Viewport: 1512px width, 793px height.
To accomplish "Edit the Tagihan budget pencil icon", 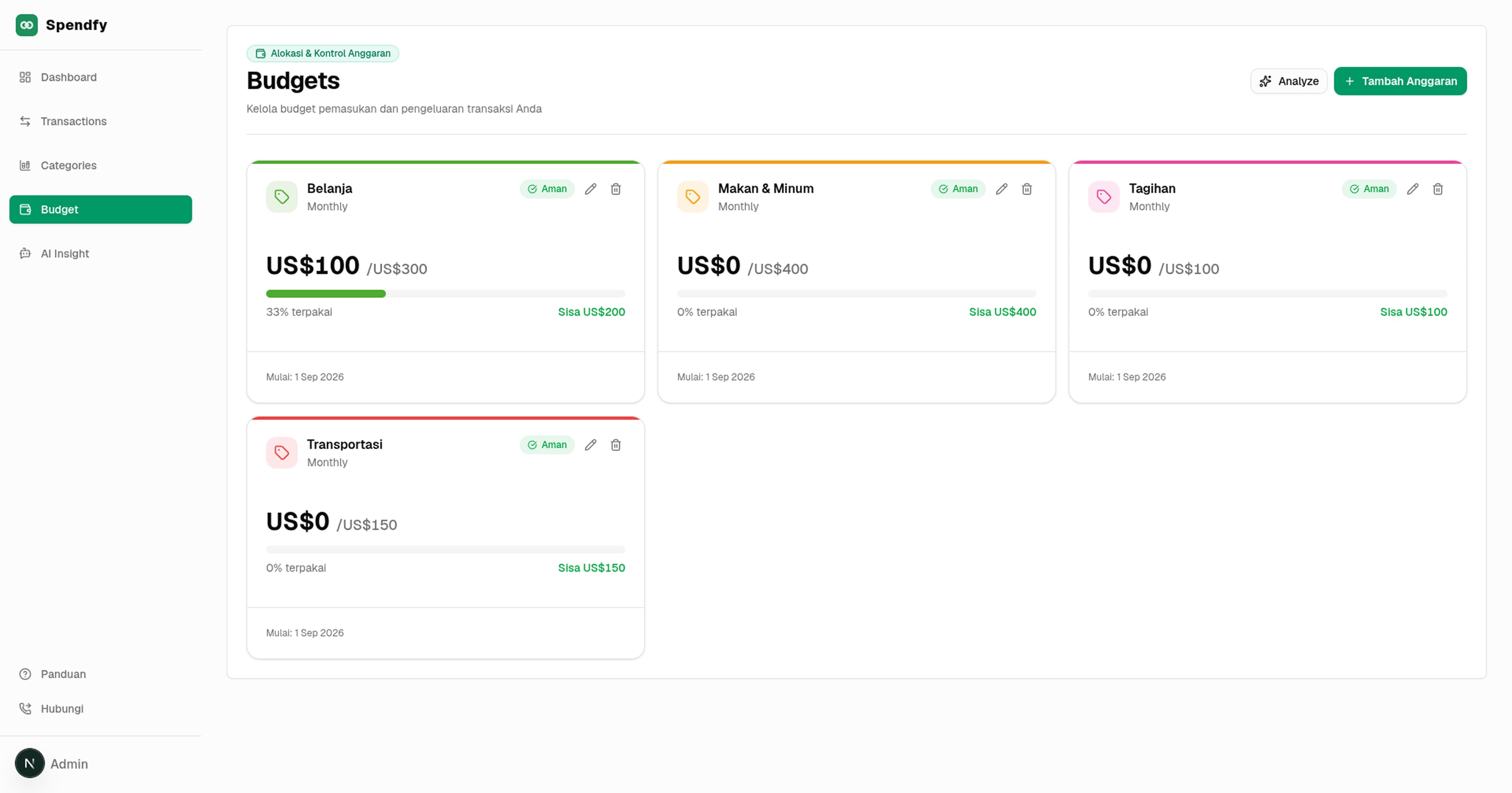I will point(1412,189).
